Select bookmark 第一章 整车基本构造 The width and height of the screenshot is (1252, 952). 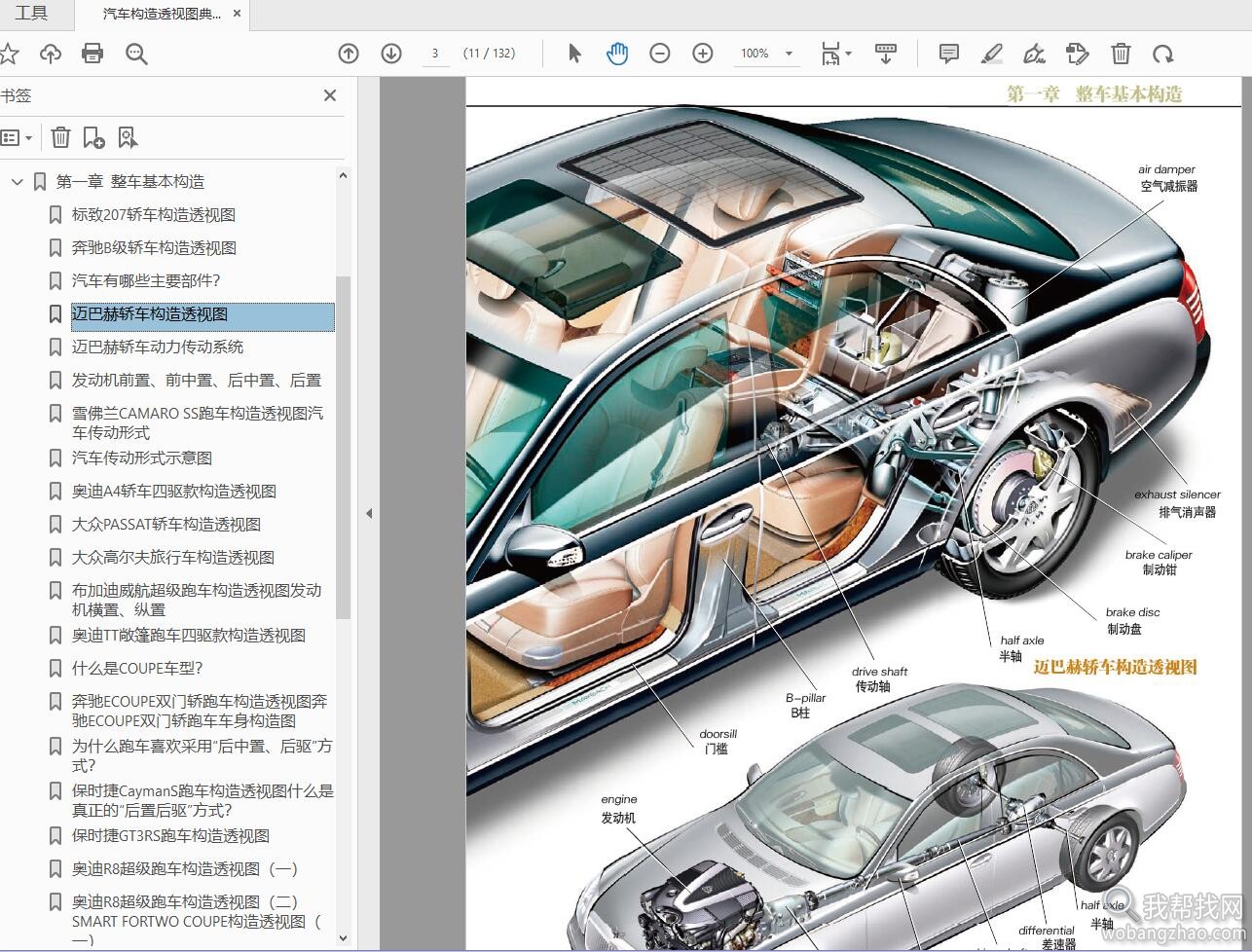(130, 181)
